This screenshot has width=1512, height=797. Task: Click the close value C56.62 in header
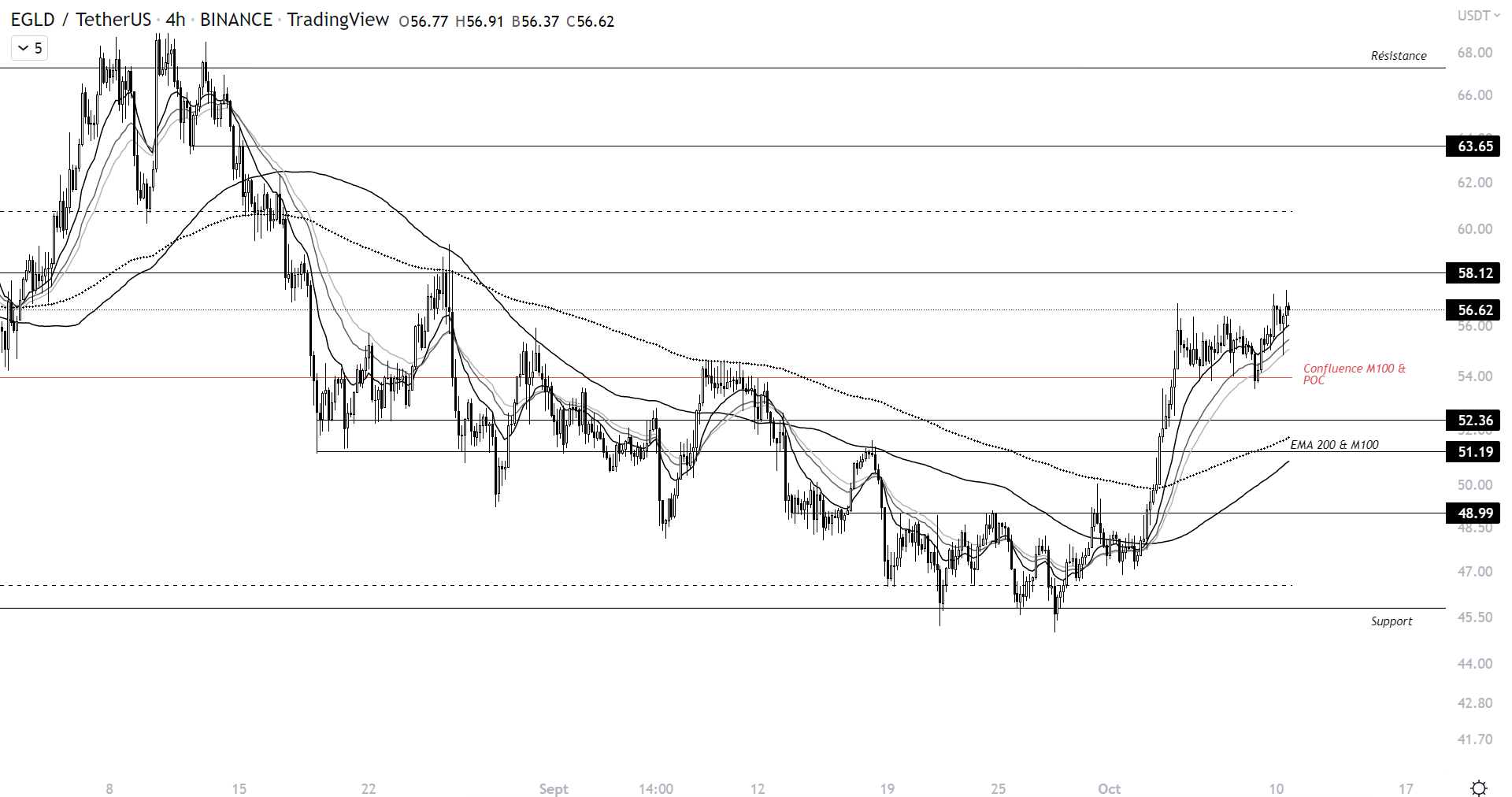point(591,21)
